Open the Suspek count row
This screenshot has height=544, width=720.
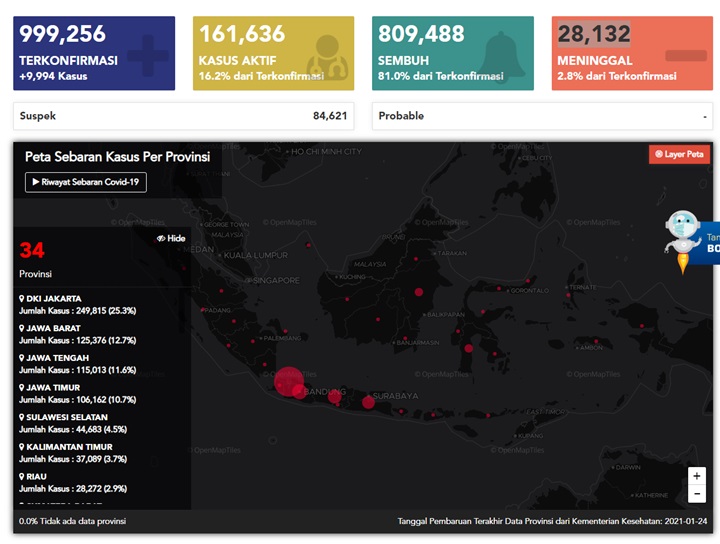pyautogui.click(x=184, y=116)
